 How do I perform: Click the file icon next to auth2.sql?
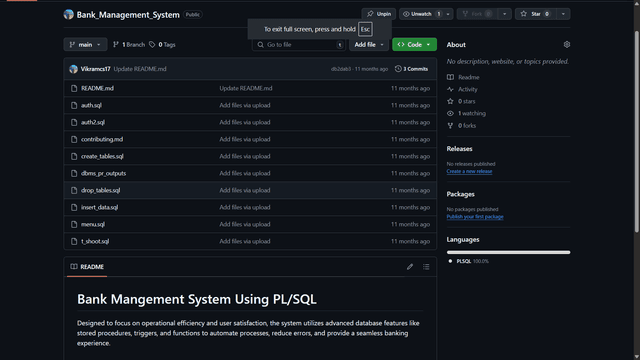point(74,122)
